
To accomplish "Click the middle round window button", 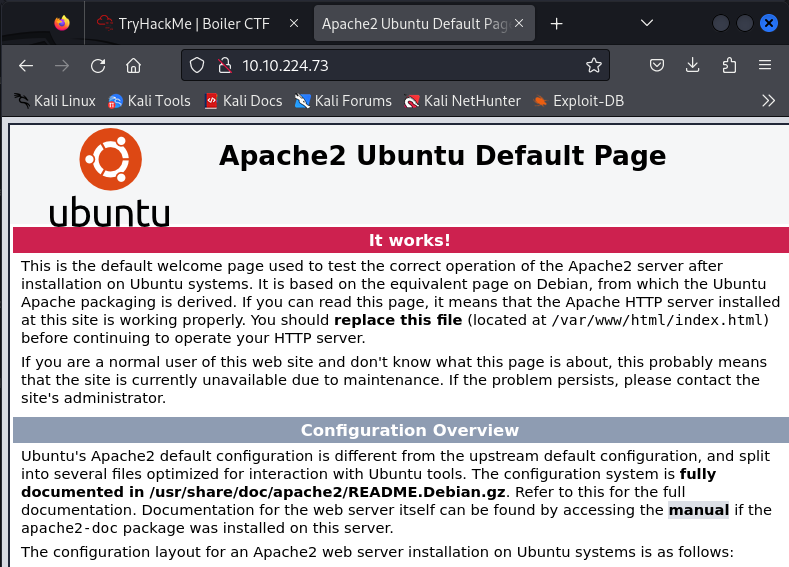I will pyautogui.click(x=744, y=23).
